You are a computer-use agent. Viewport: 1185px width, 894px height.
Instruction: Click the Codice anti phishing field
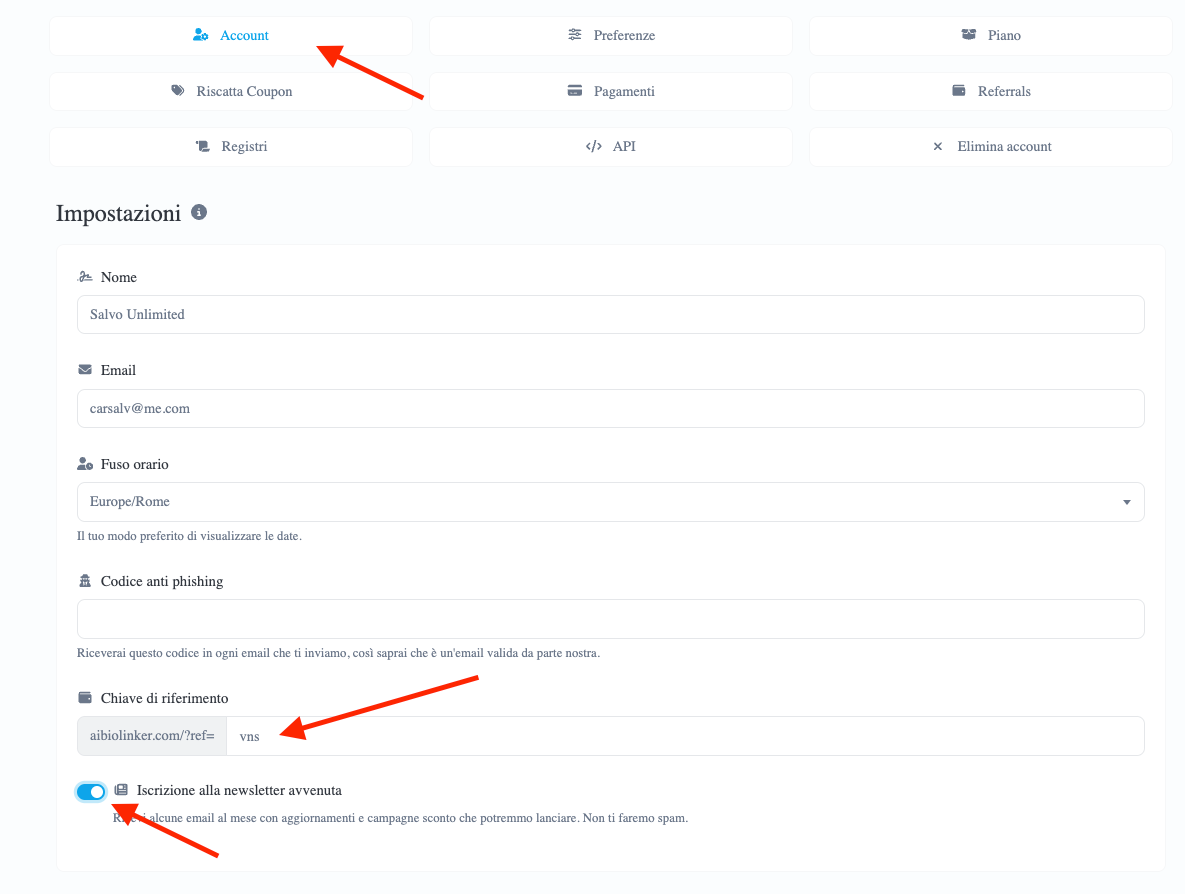tap(611, 619)
